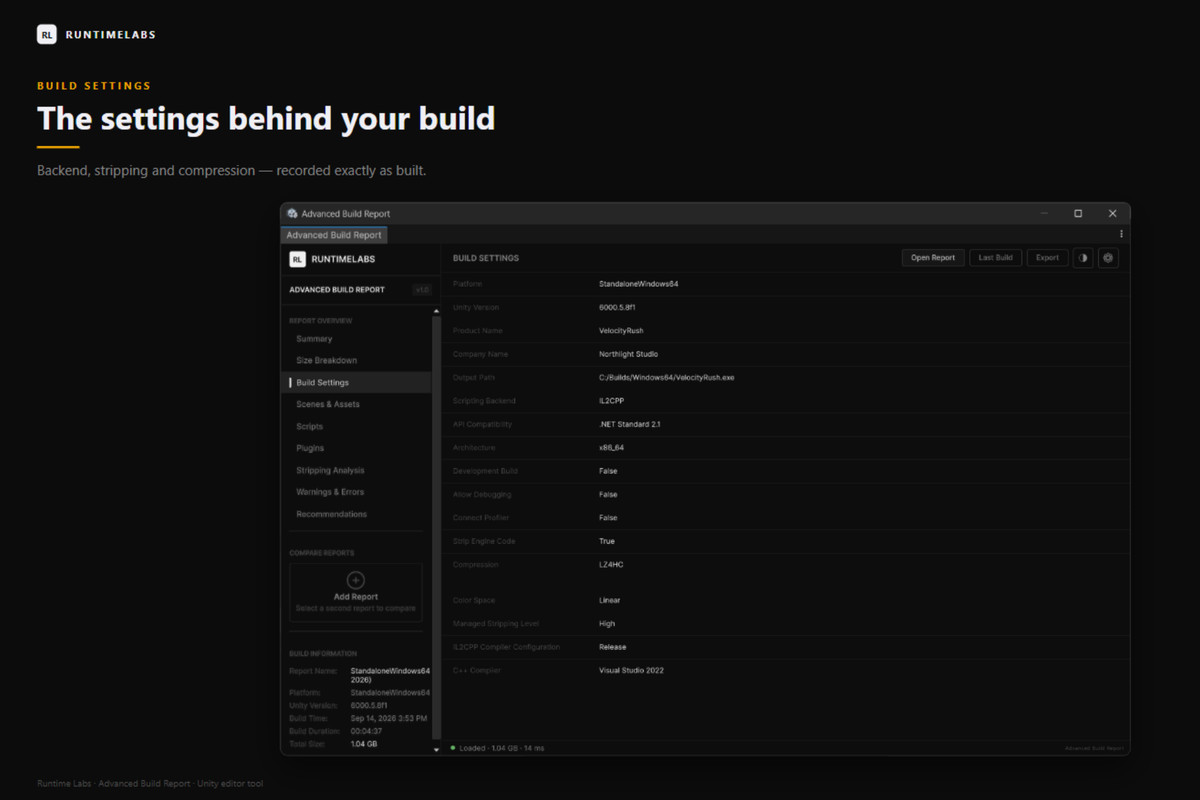Add Report to compare
1200x800 pixels.
click(356, 591)
